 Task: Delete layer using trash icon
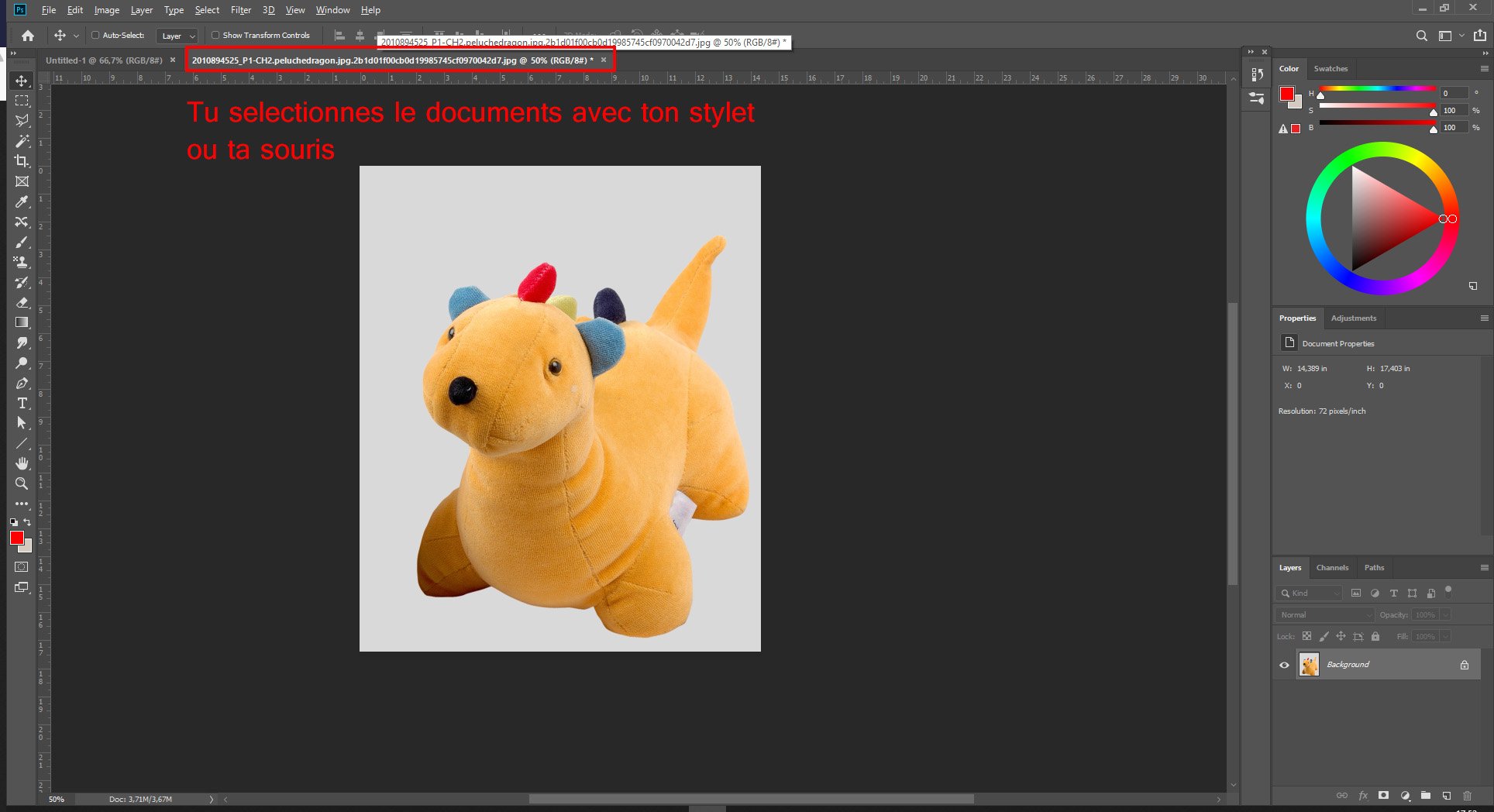point(1467,796)
